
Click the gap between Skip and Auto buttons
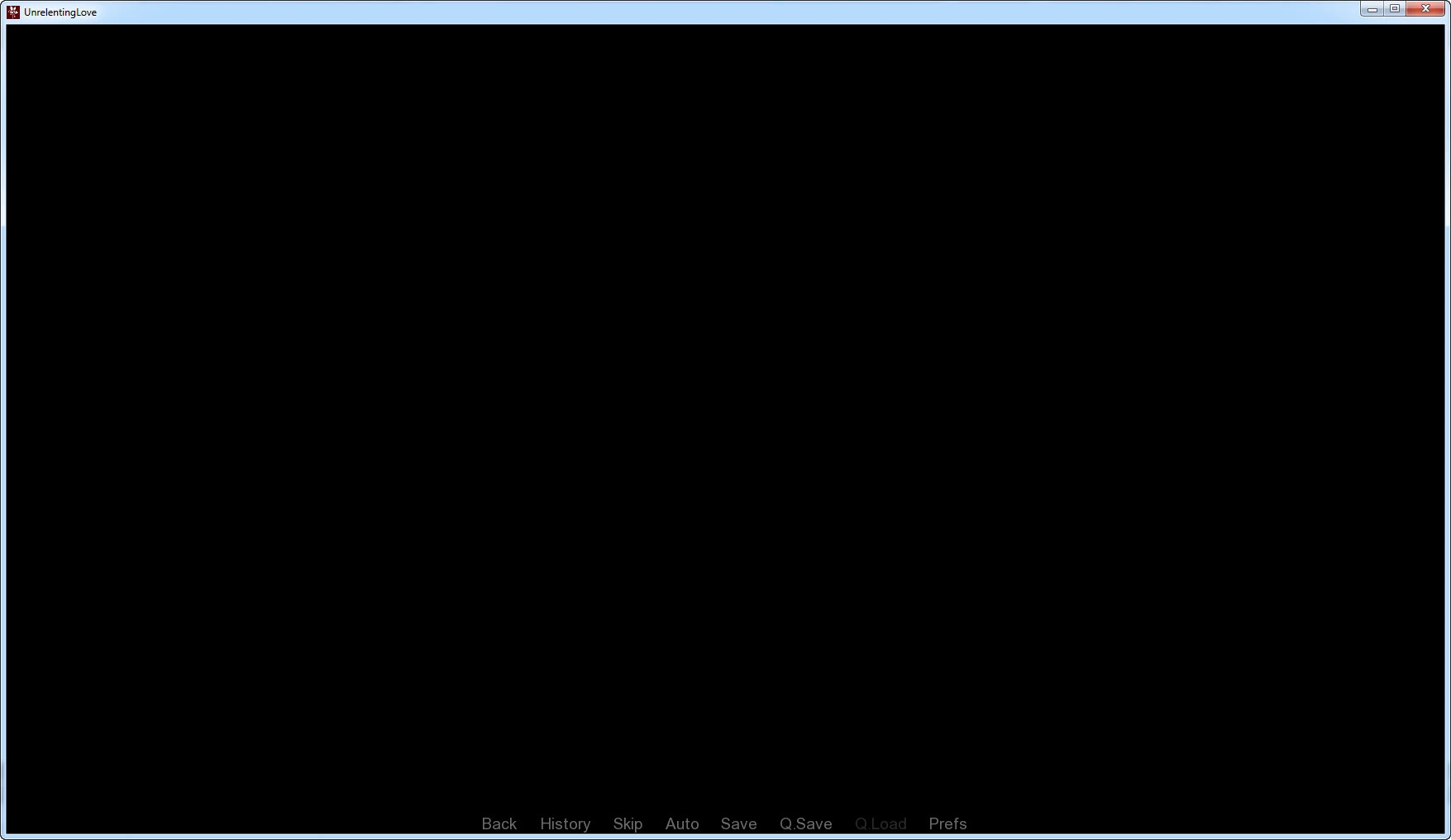654,823
